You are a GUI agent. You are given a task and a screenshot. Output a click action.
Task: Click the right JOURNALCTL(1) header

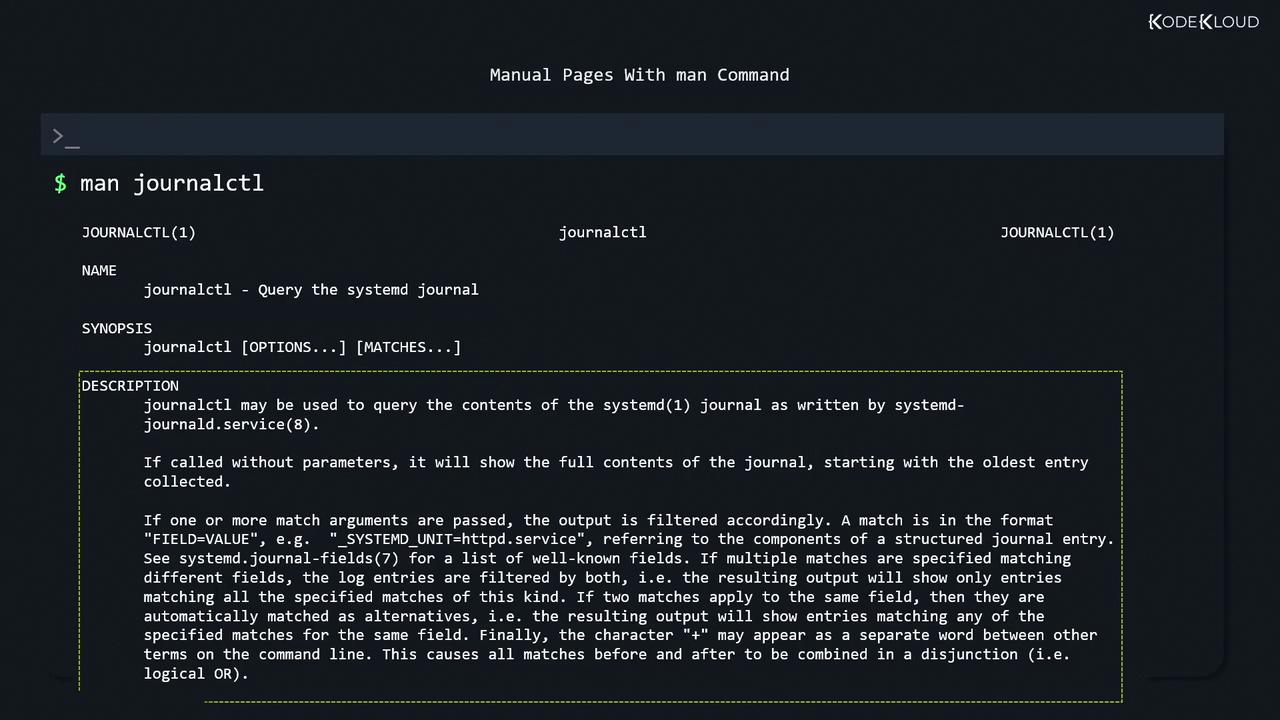tap(1057, 232)
